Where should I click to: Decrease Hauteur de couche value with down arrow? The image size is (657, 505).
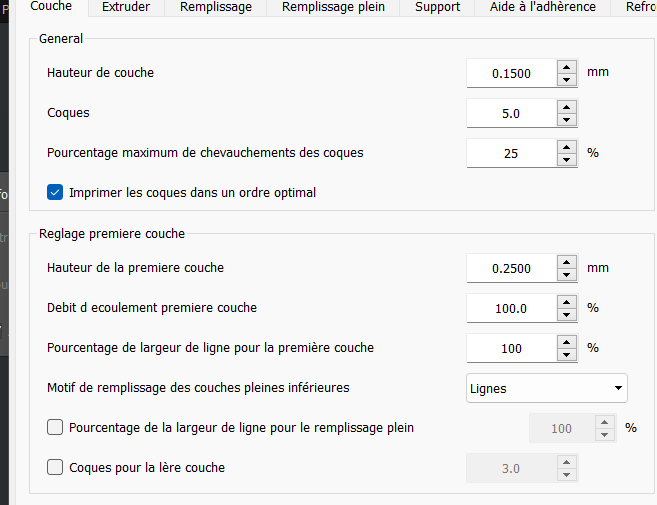click(566, 79)
